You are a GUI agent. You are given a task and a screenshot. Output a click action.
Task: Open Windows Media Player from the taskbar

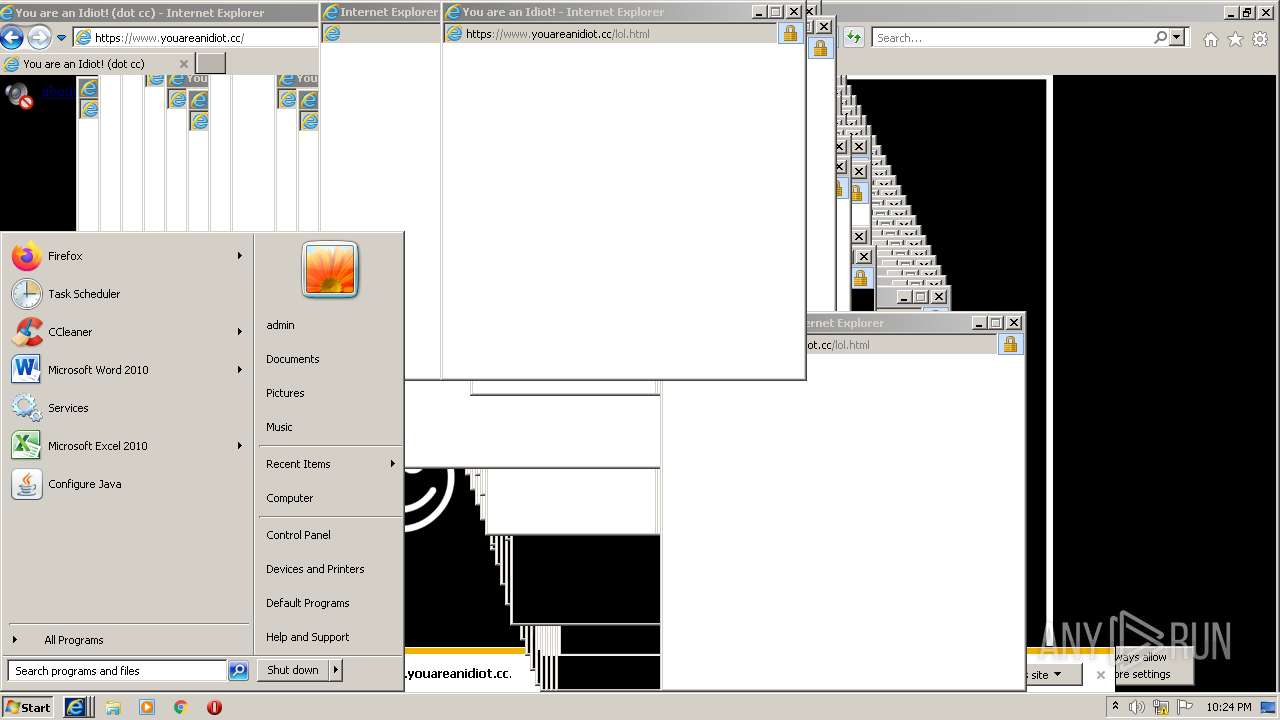tap(147, 707)
